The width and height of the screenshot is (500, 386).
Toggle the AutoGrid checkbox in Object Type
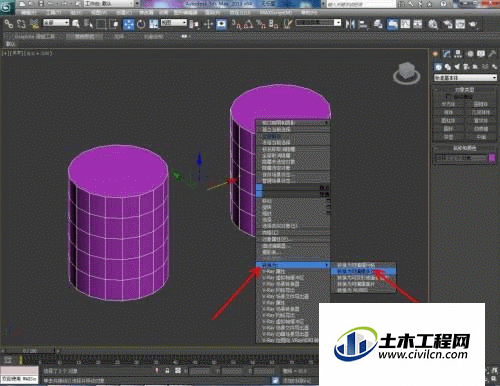pos(447,97)
